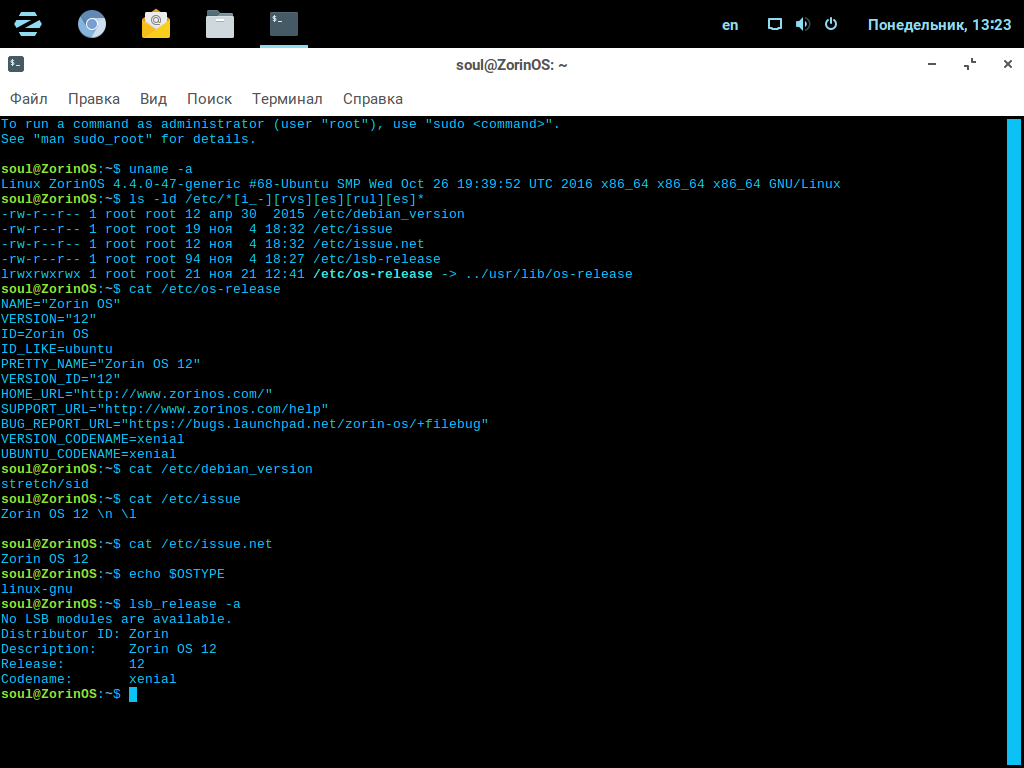This screenshot has height=768, width=1024.
Task: Click the 'uname -a' command text
Action: point(161,169)
